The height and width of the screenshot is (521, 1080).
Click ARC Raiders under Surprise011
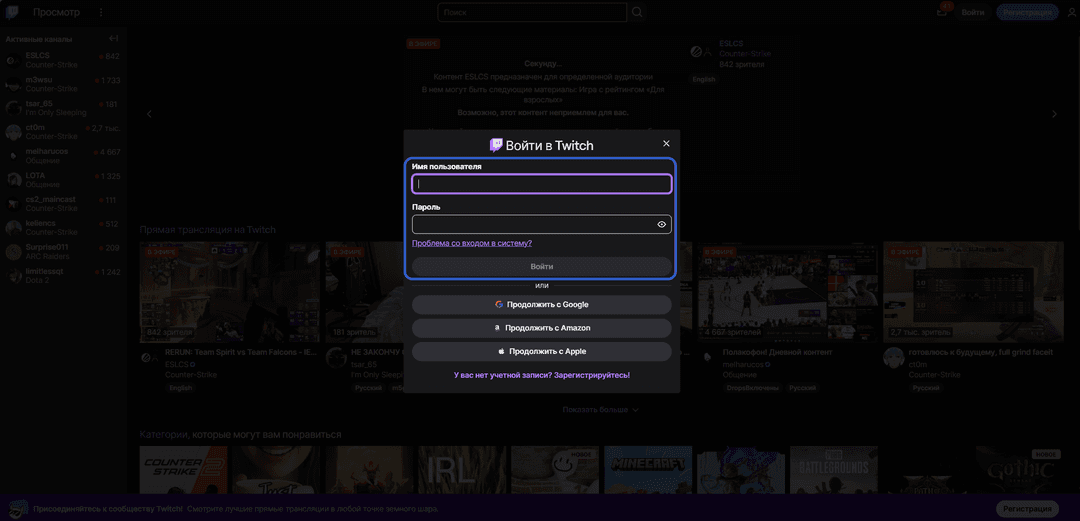[48, 256]
